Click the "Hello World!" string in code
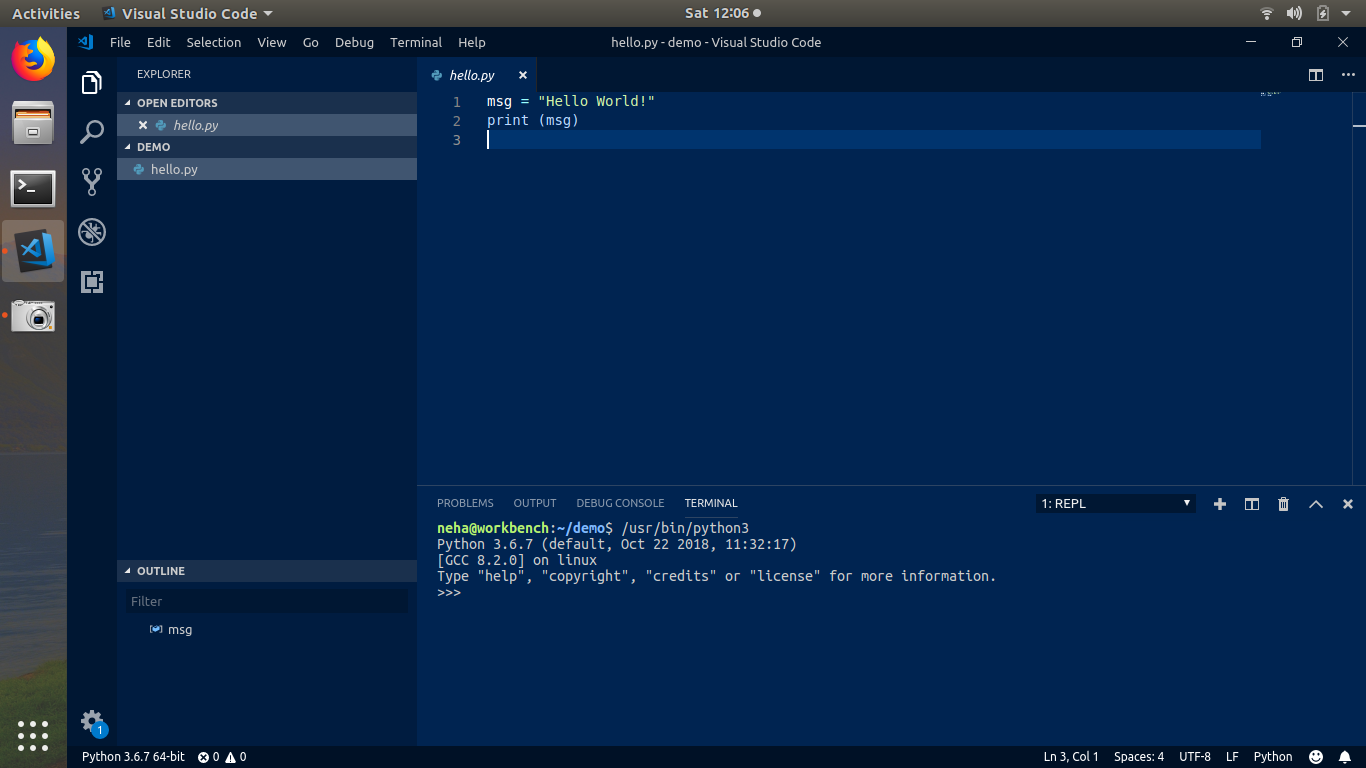1366x768 pixels. point(596,102)
